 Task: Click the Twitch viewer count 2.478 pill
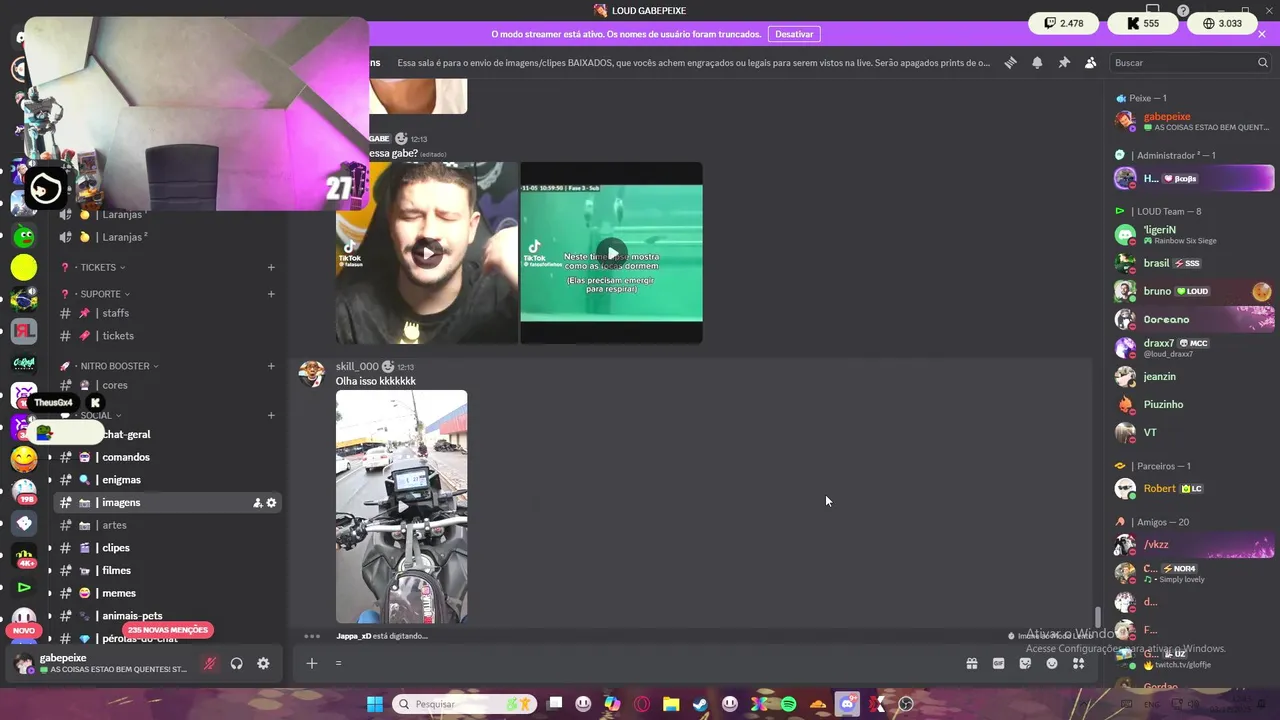click(1064, 23)
